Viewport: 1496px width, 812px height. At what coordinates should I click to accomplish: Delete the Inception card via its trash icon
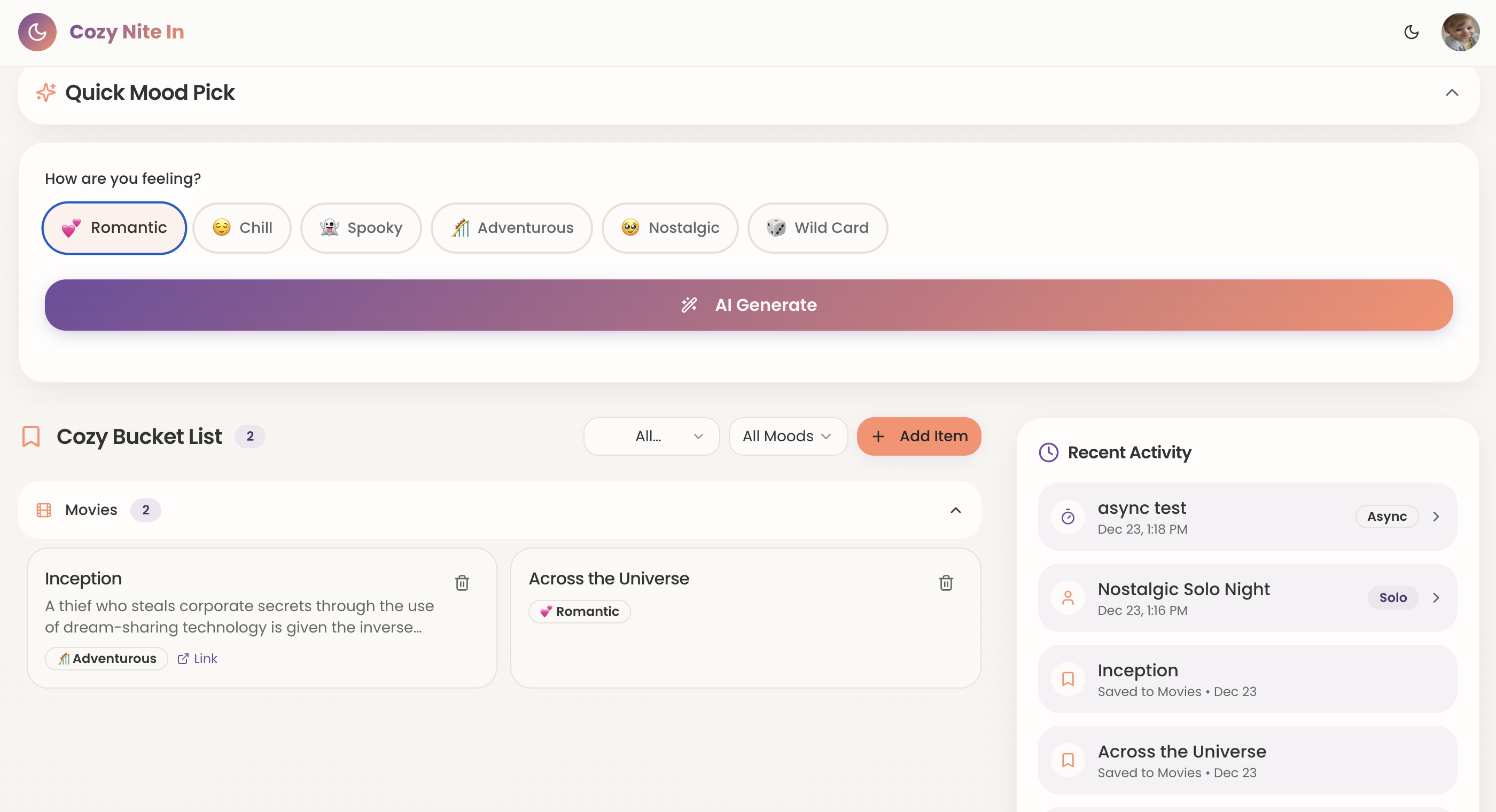462,583
